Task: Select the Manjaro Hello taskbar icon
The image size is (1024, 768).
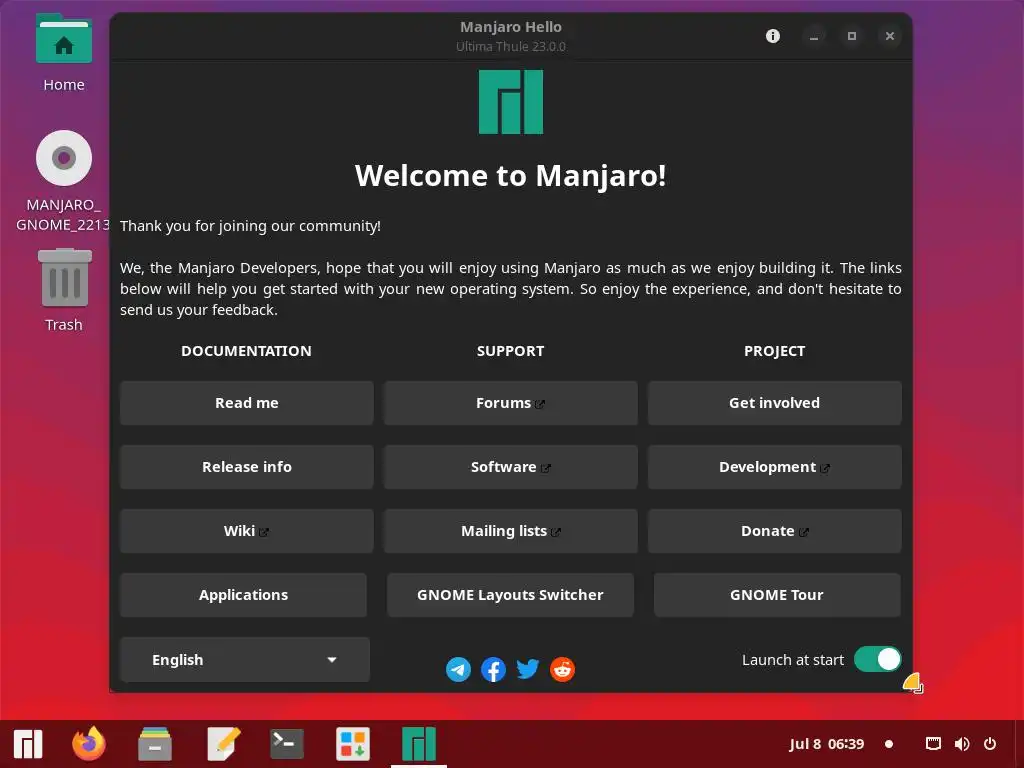Action: [419, 744]
